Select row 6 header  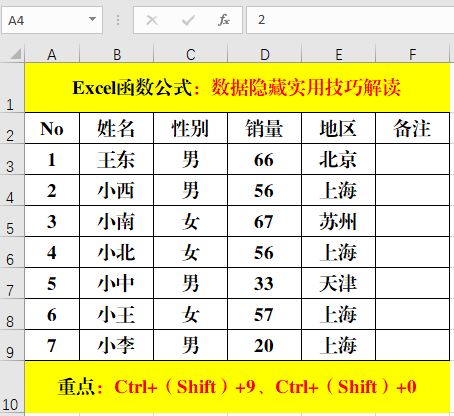(x=12, y=252)
